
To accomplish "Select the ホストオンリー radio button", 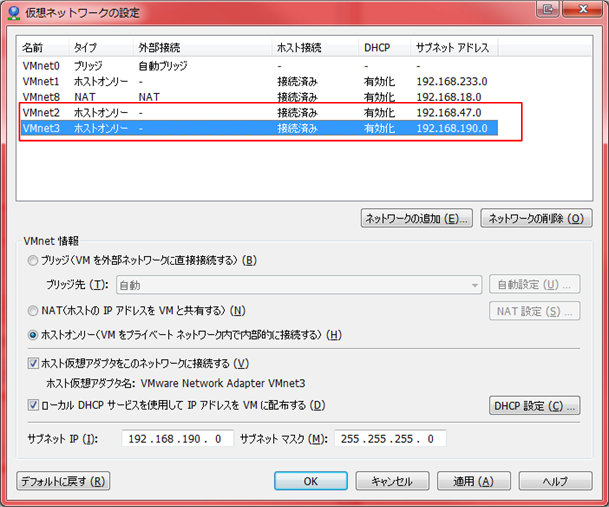I will pyautogui.click(x=35, y=334).
